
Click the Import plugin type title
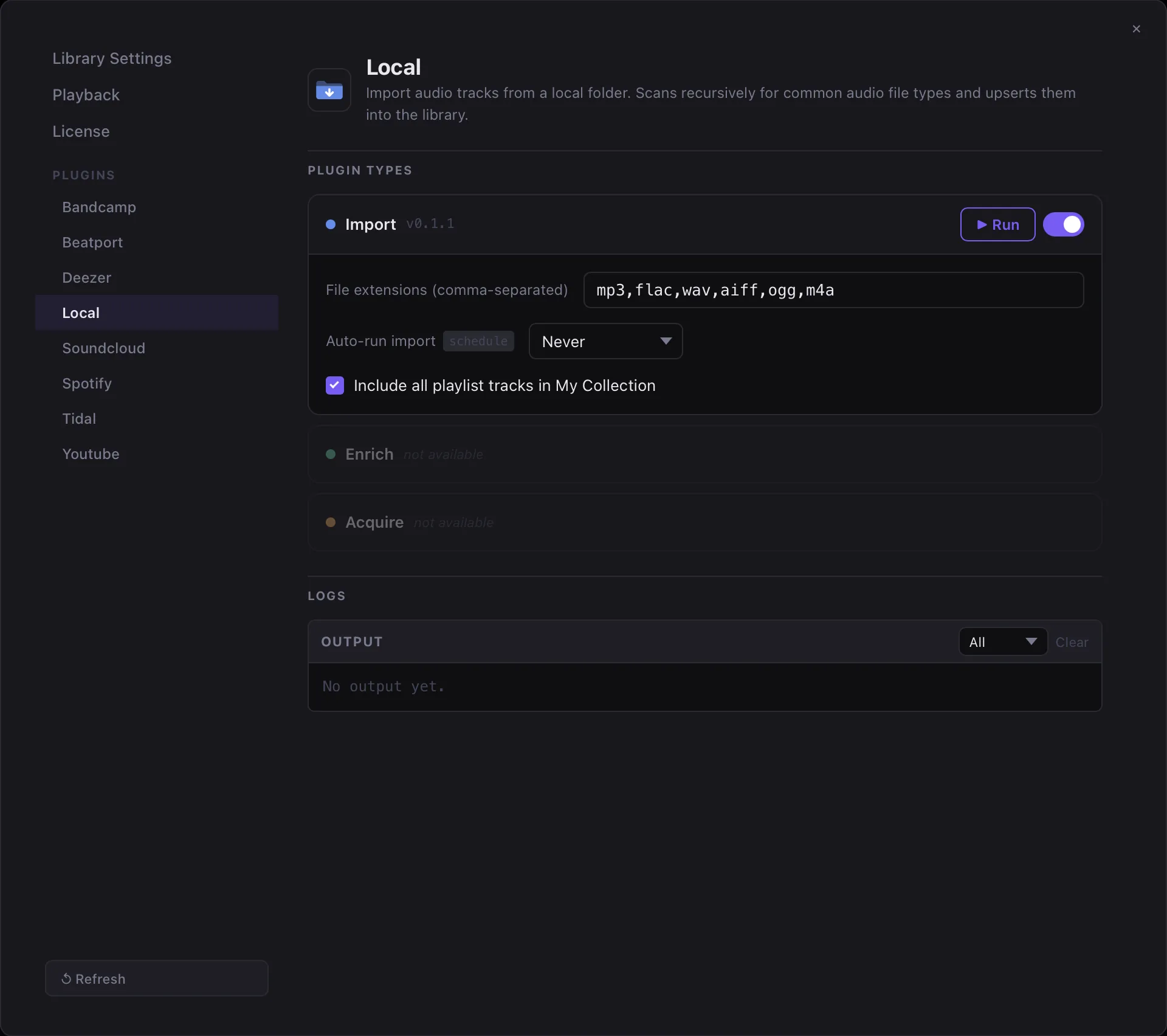coord(370,224)
